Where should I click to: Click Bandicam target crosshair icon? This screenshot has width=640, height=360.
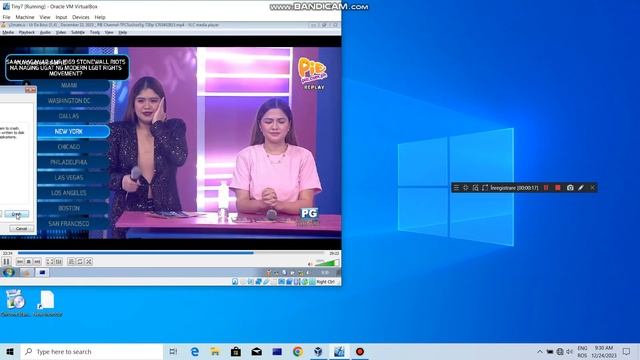click(466, 188)
